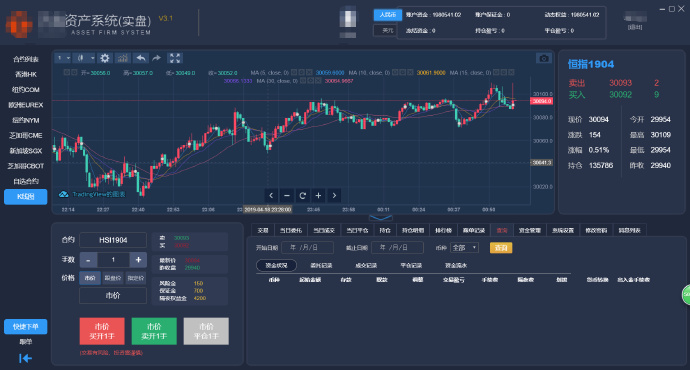
Task: Click the yellow 查询 query button
Action: pyautogui.click(x=501, y=248)
